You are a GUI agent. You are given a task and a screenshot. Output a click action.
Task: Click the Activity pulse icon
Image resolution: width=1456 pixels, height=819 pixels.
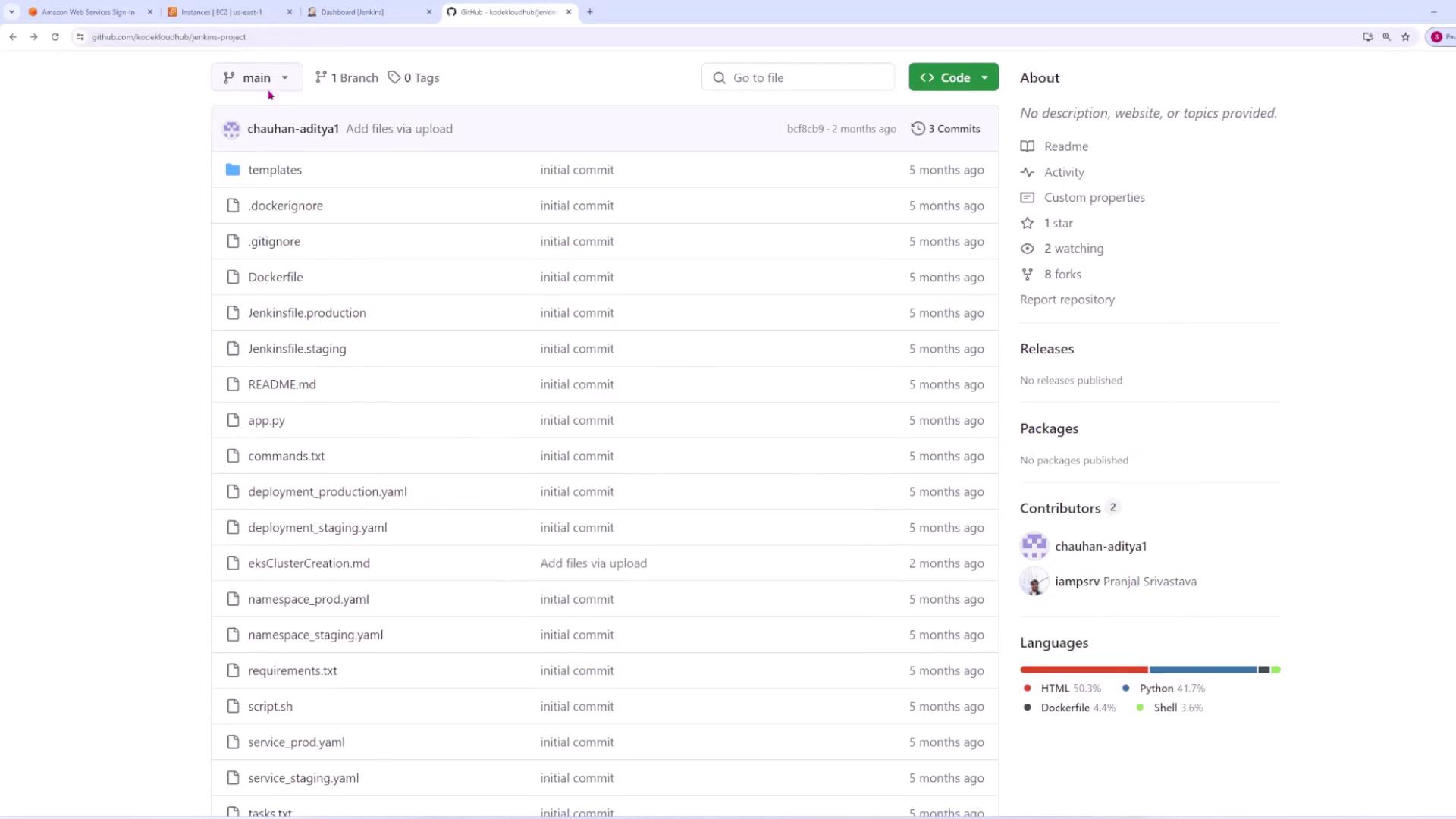1027,172
